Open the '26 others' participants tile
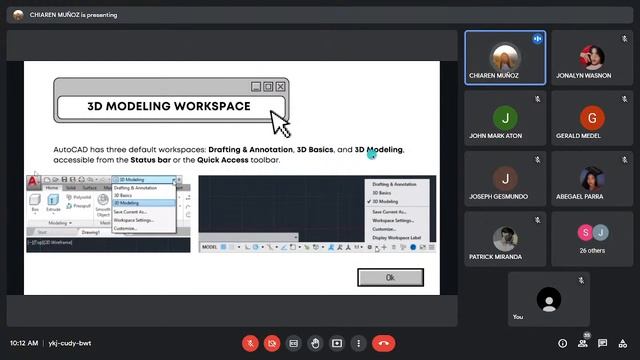 point(592,239)
